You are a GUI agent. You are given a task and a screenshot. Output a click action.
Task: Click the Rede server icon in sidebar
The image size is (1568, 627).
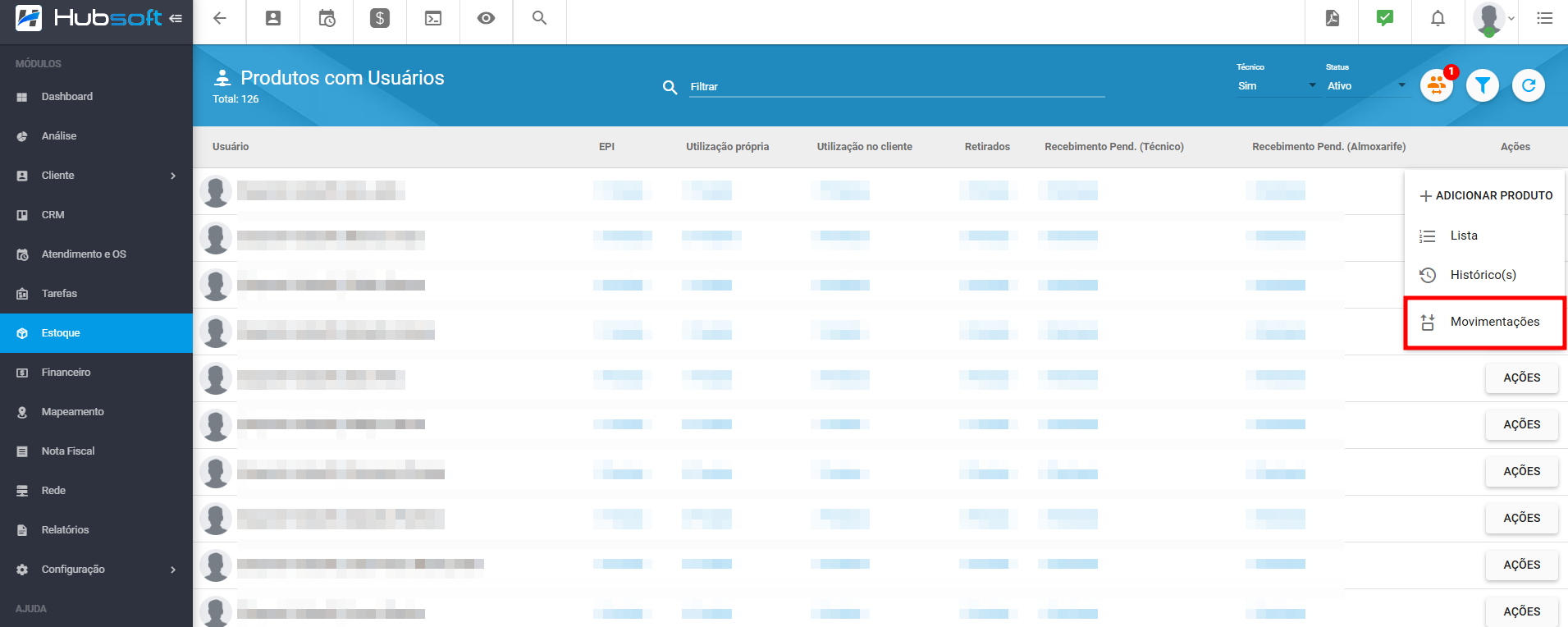(x=22, y=491)
